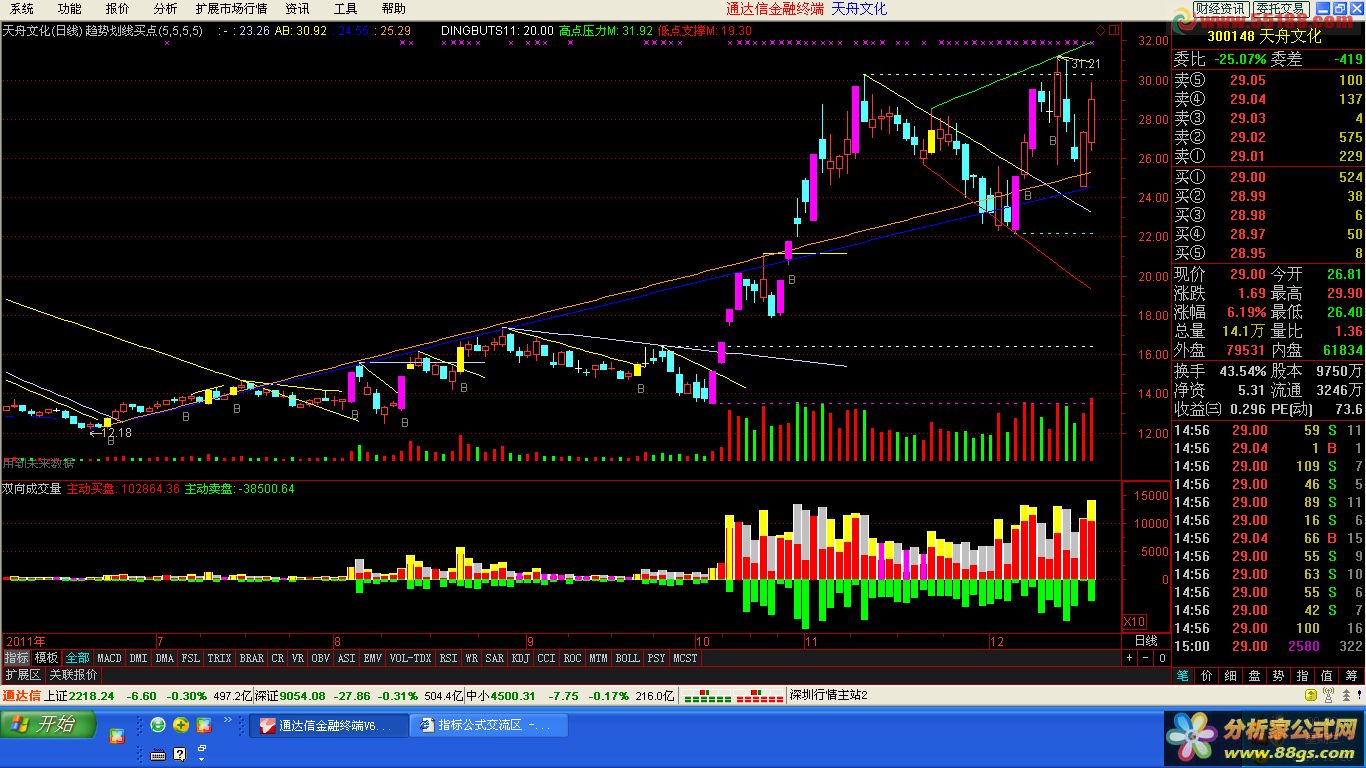Open the 扩展区 tab
The width and height of the screenshot is (1366, 768).
(23, 675)
